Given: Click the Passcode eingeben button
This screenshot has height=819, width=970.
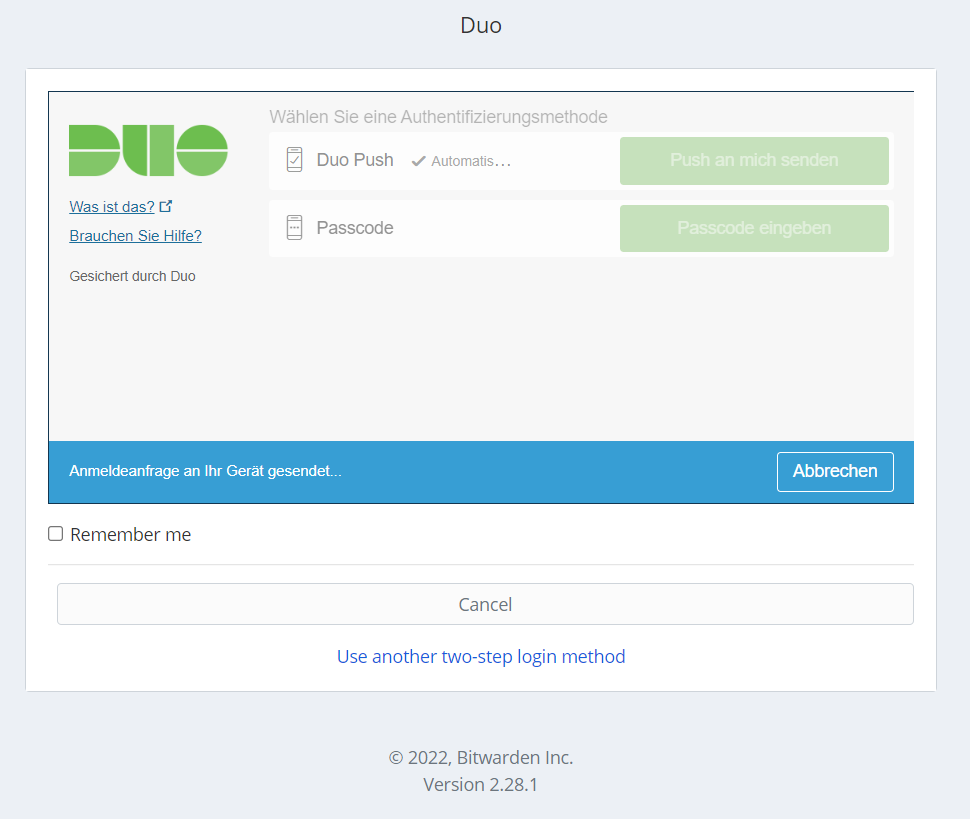Looking at the screenshot, I should click(x=754, y=228).
